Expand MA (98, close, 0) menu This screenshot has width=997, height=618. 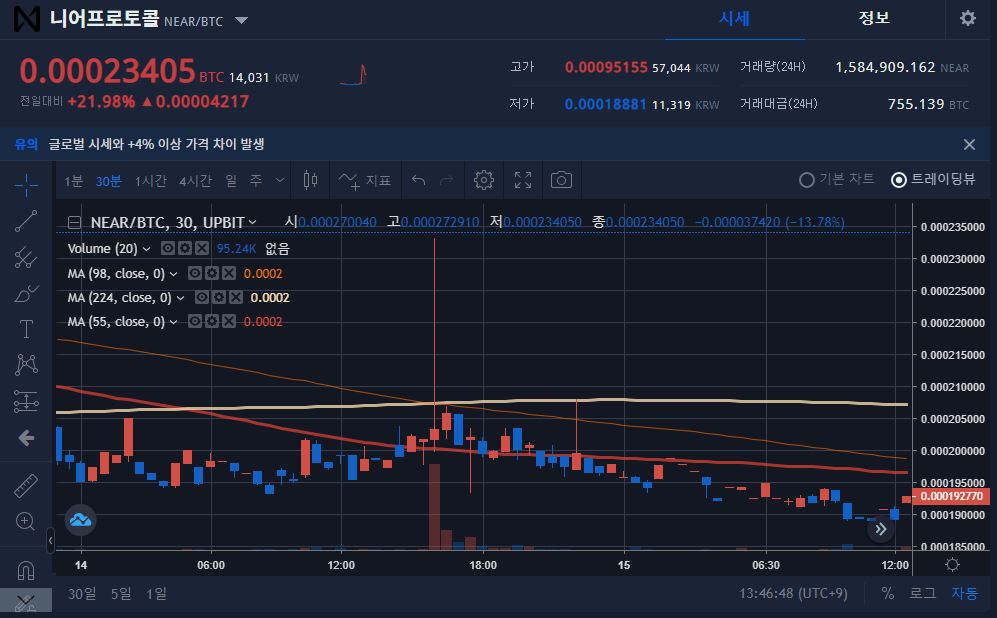pyautogui.click(x=174, y=274)
